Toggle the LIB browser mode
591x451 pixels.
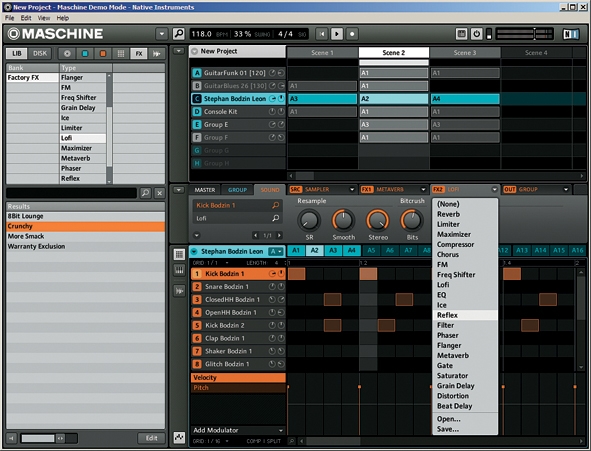tap(17, 54)
